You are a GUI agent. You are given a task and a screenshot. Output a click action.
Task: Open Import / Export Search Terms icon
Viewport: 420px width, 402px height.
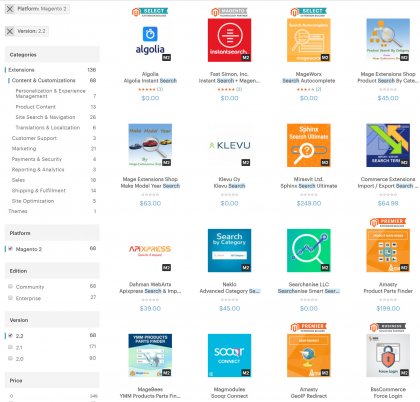[388, 145]
